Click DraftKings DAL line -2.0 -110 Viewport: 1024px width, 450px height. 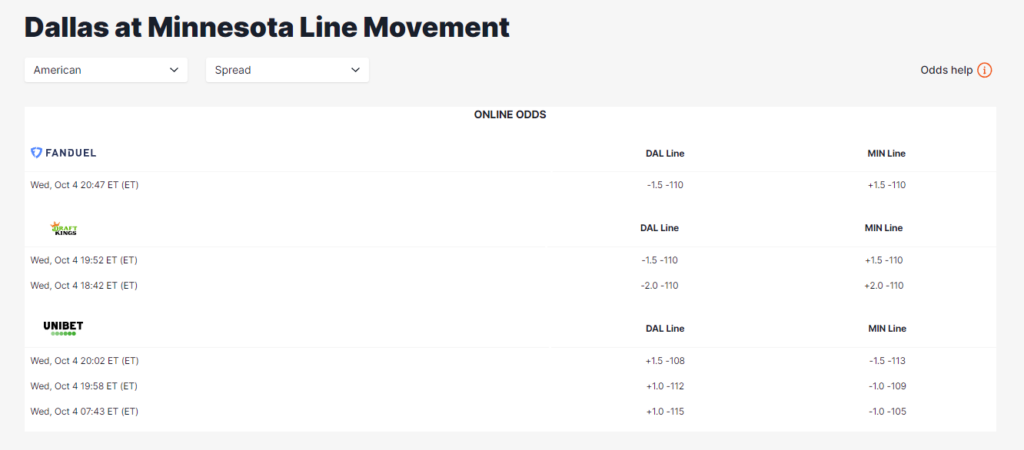tap(659, 285)
